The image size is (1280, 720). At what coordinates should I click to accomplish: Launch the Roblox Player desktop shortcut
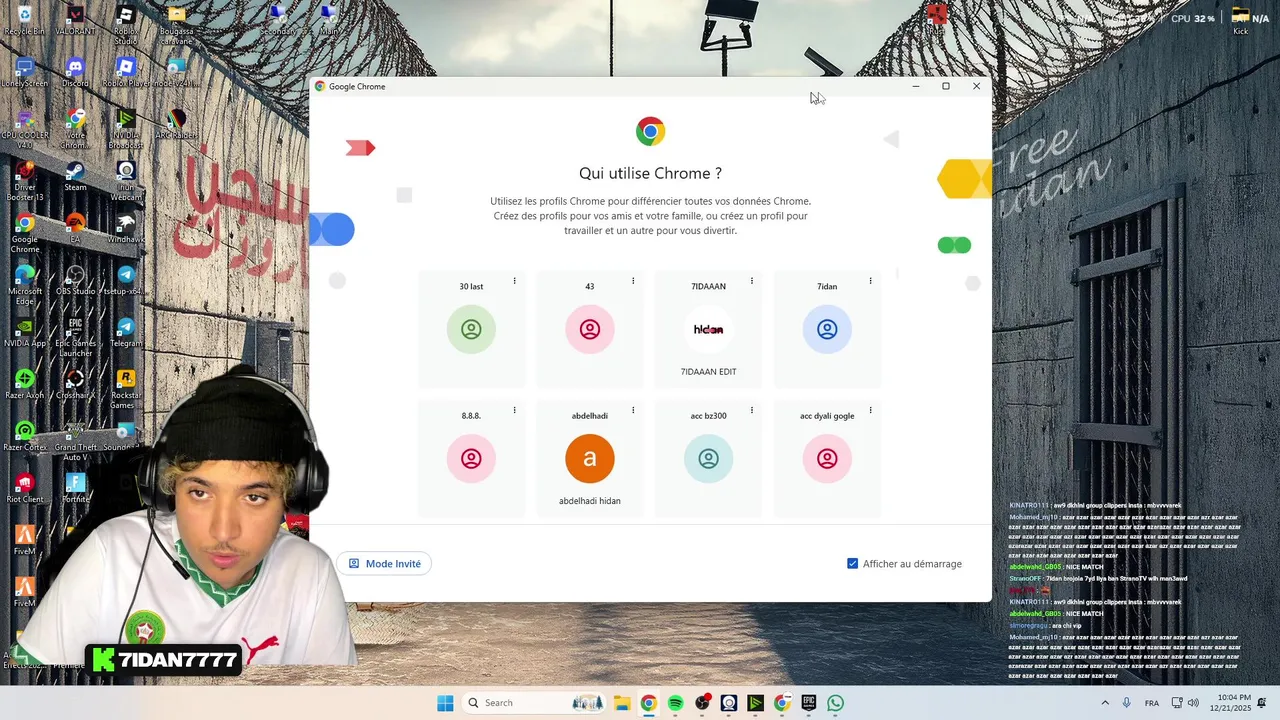125,72
